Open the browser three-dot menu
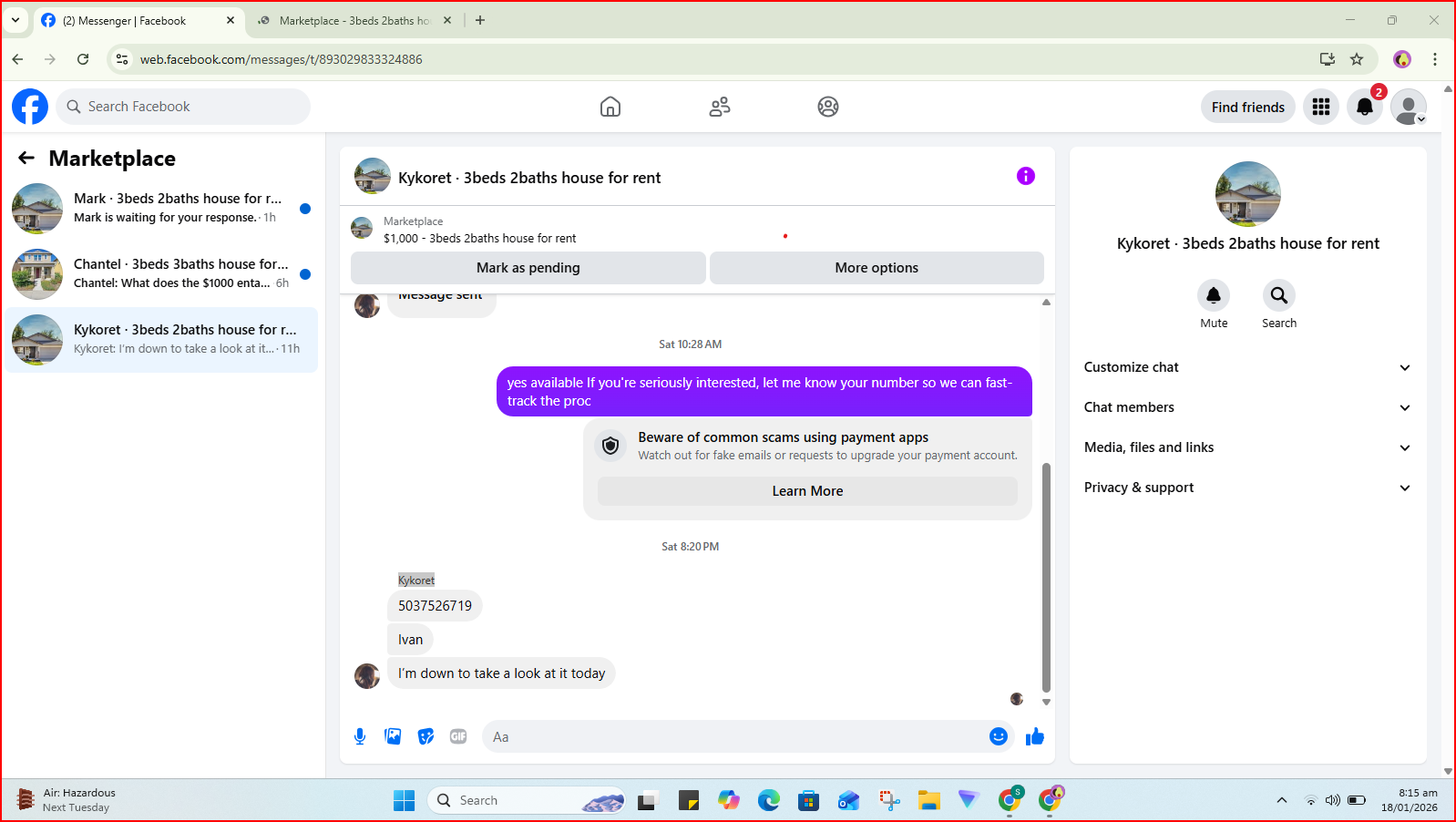 pos(1435,59)
